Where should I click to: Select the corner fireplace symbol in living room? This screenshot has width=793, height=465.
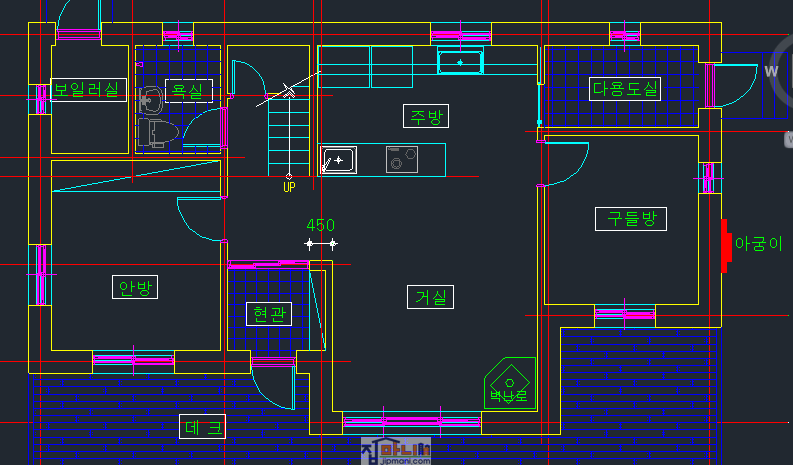(x=508, y=383)
